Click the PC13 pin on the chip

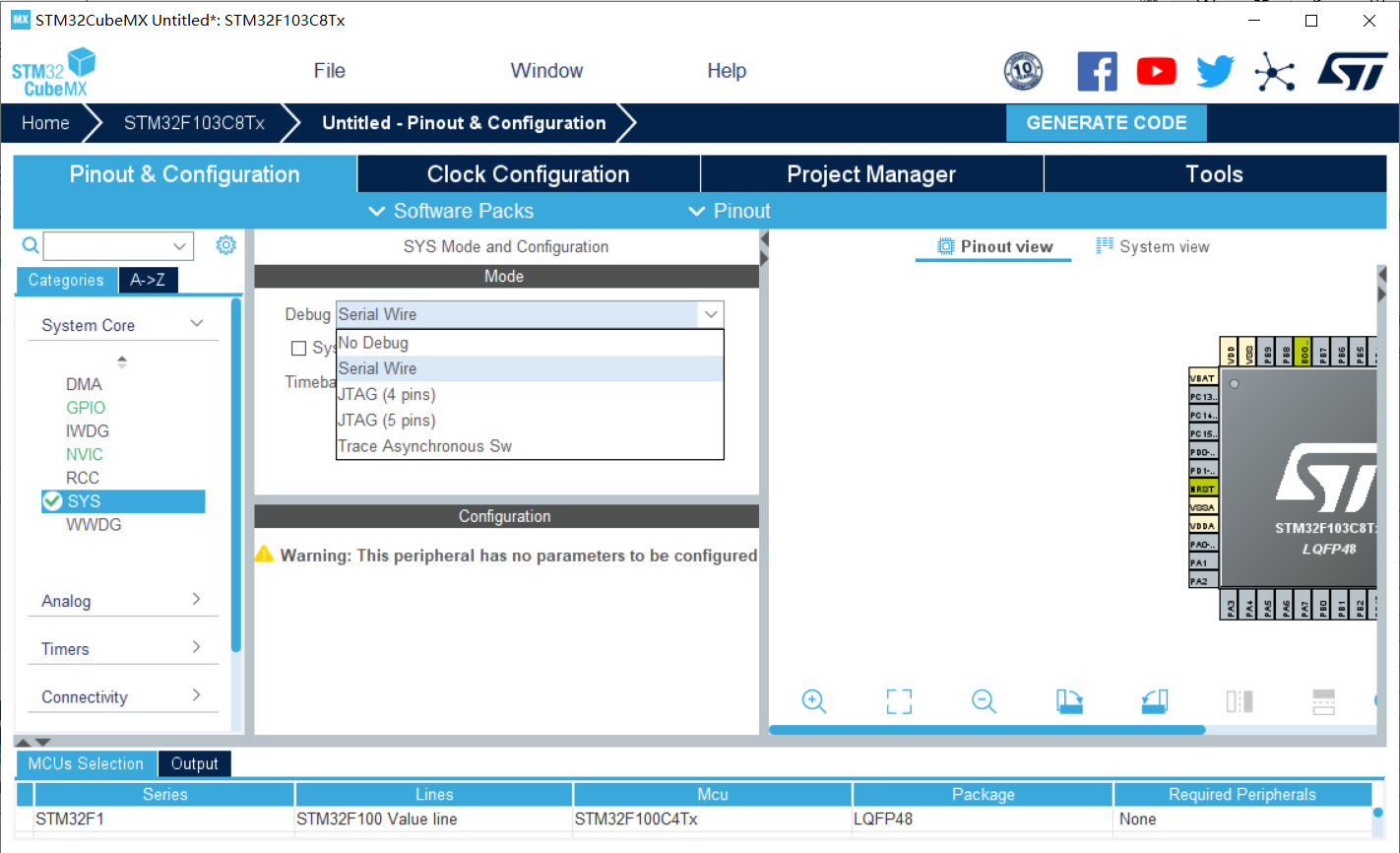click(x=1203, y=397)
